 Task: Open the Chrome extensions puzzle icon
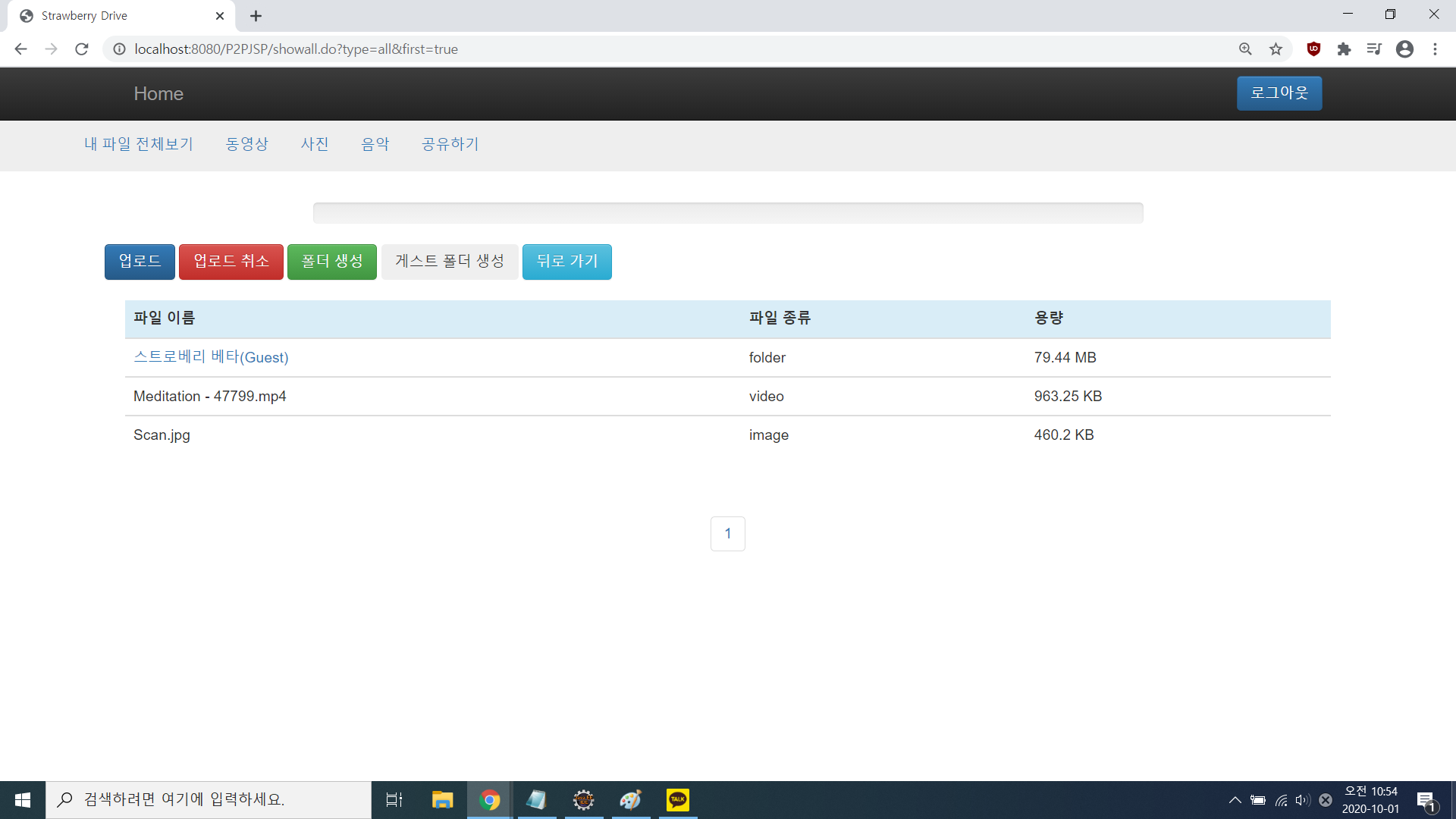coord(1345,49)
